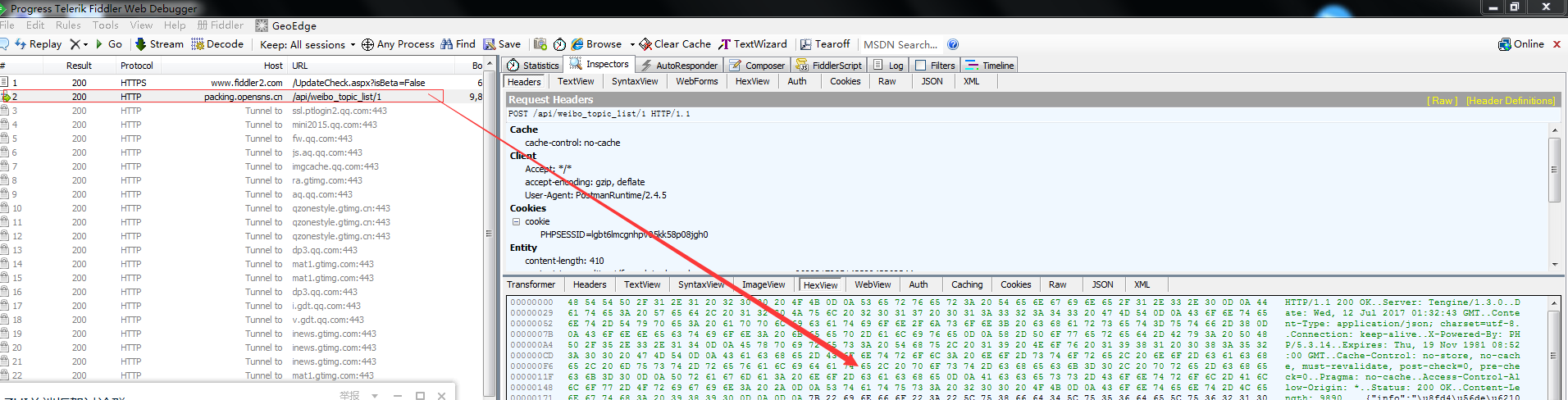The height and width of the screenshot is (400, 1568).
Task: Switch to the Composer tab
Action: coord(757,66)
